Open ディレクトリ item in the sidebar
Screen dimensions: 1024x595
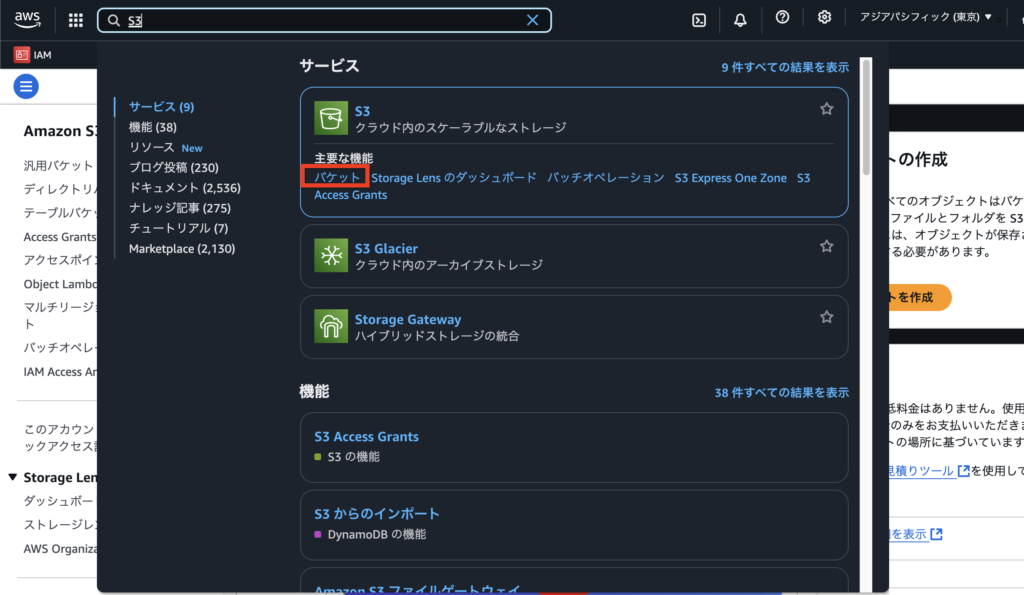click(x=60, y=189)
